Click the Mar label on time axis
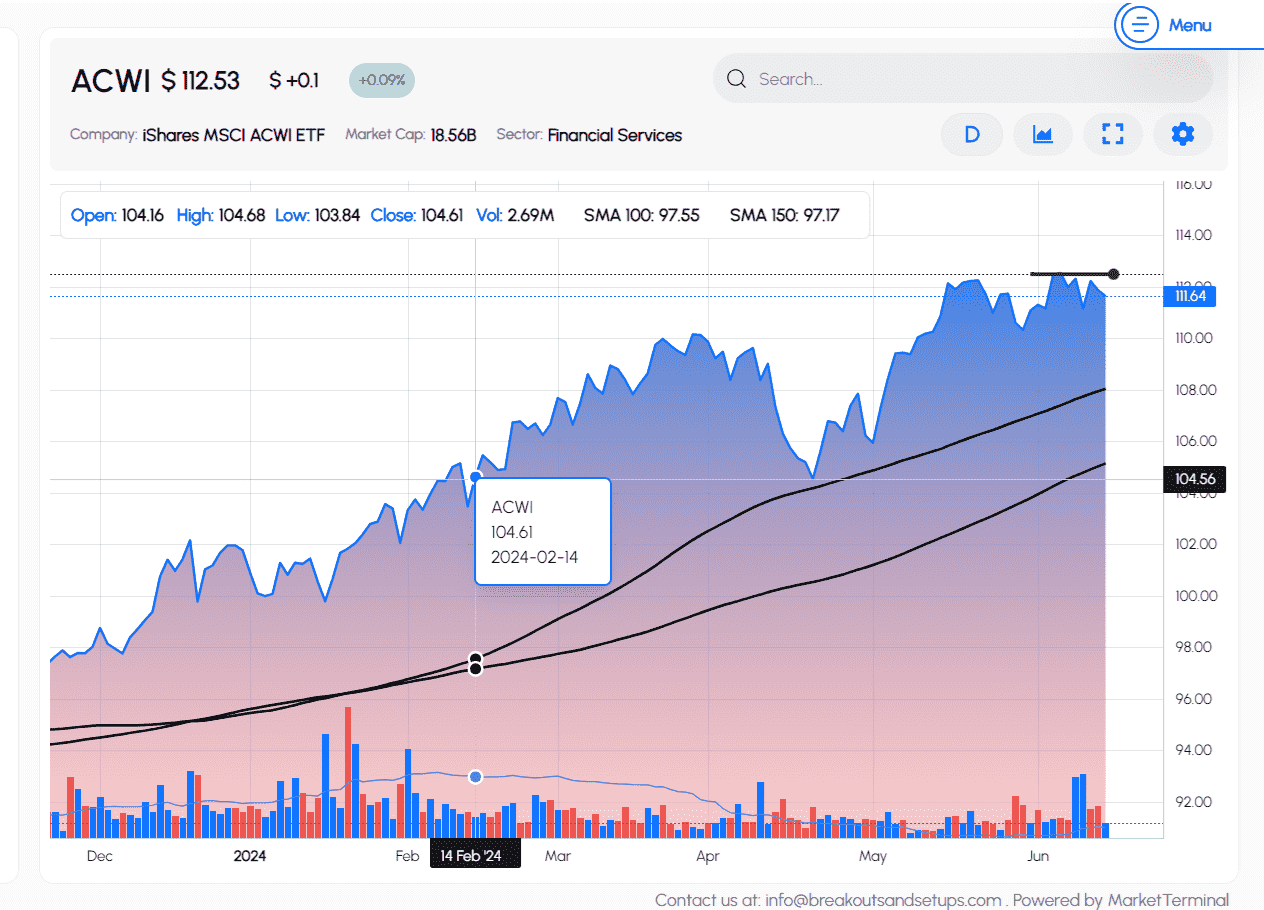Viewport: 1264px width, 910px height. click(557, 856)
